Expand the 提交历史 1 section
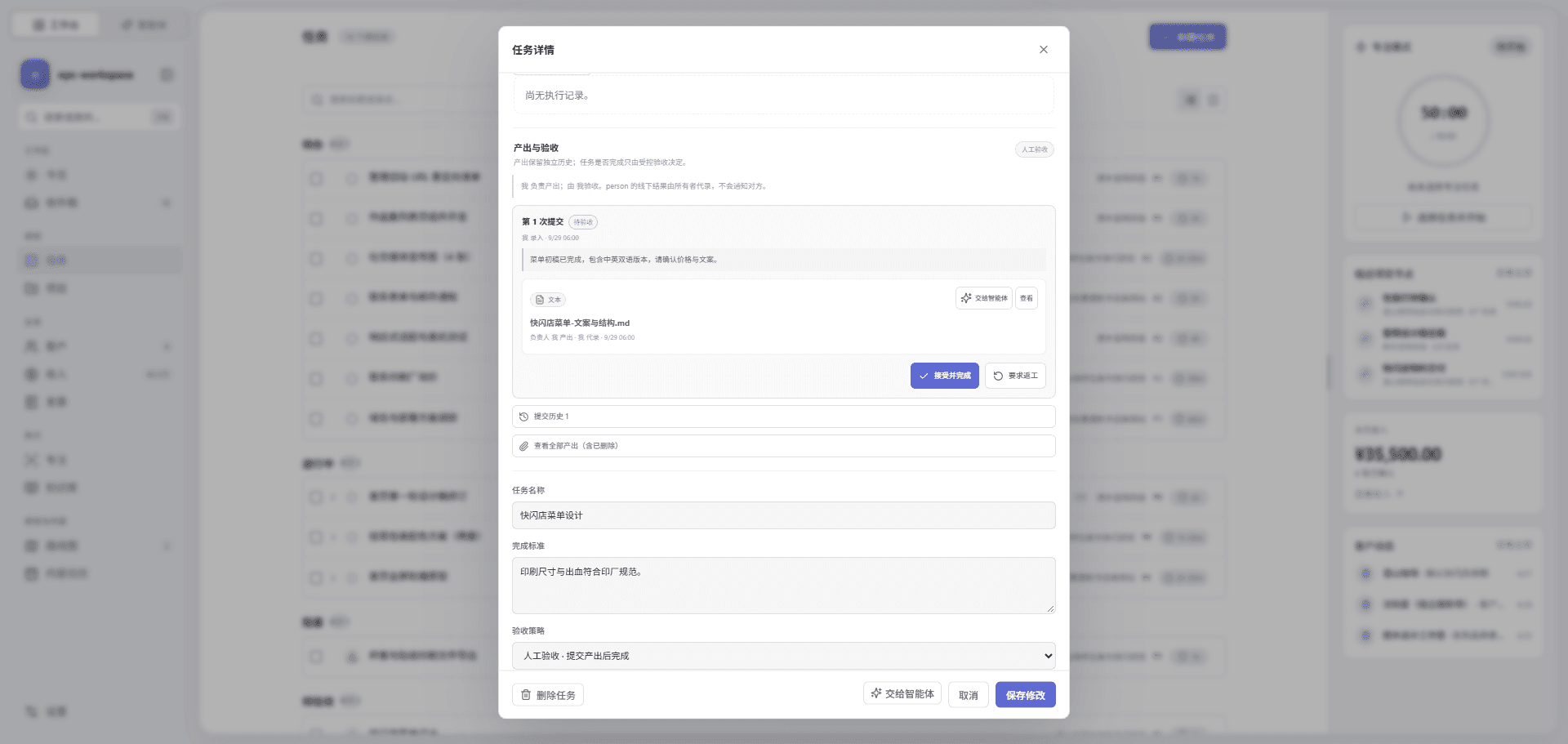This screenshot has height=744, width=1568. coord(783,417)
